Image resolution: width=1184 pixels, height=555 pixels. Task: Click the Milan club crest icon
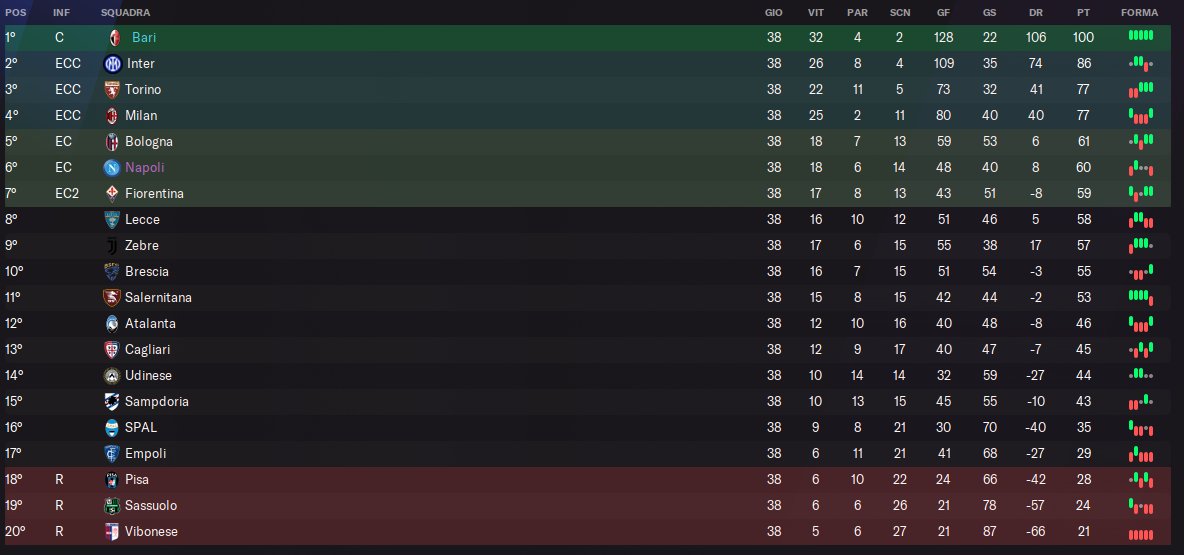click(x=112, y=115)
